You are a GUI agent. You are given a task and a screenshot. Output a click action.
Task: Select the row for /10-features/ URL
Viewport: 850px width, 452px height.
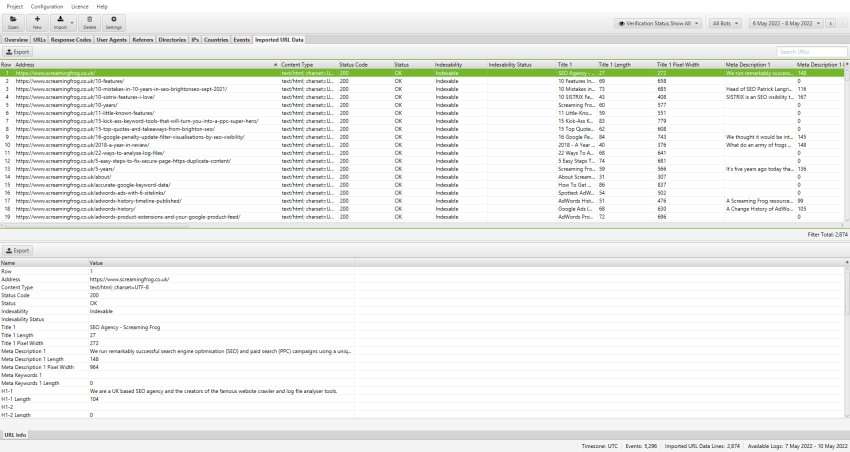tap(422, 81)
